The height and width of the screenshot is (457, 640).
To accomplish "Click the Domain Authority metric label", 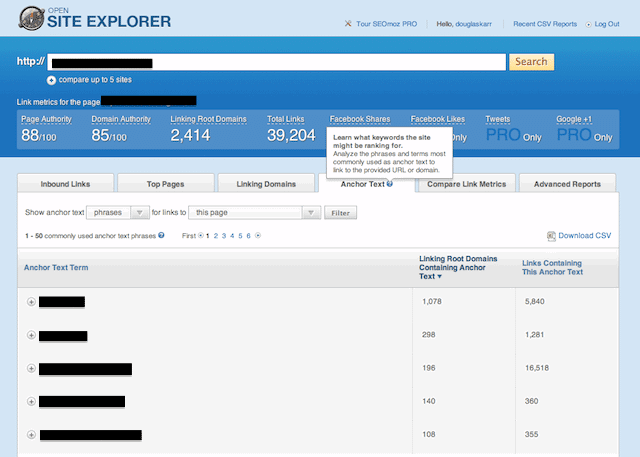I will [x=121, y=119].
